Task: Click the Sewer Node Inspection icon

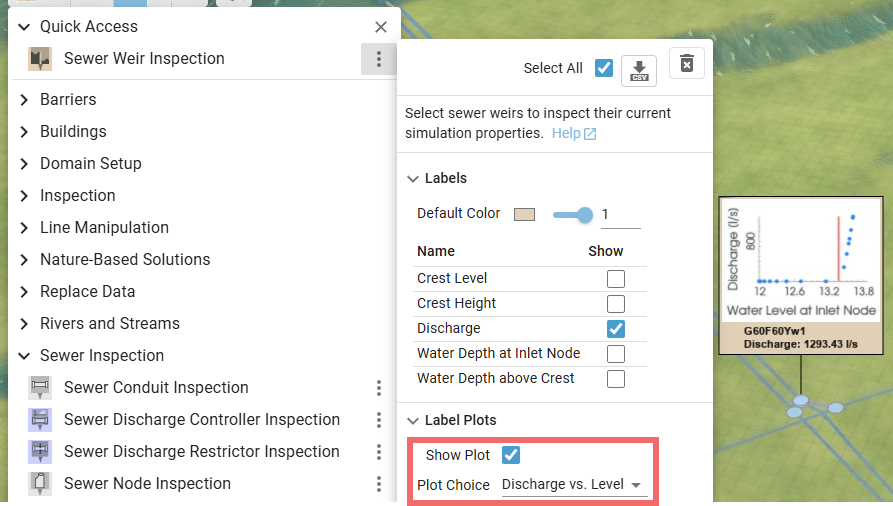Action: coord(41,484)
